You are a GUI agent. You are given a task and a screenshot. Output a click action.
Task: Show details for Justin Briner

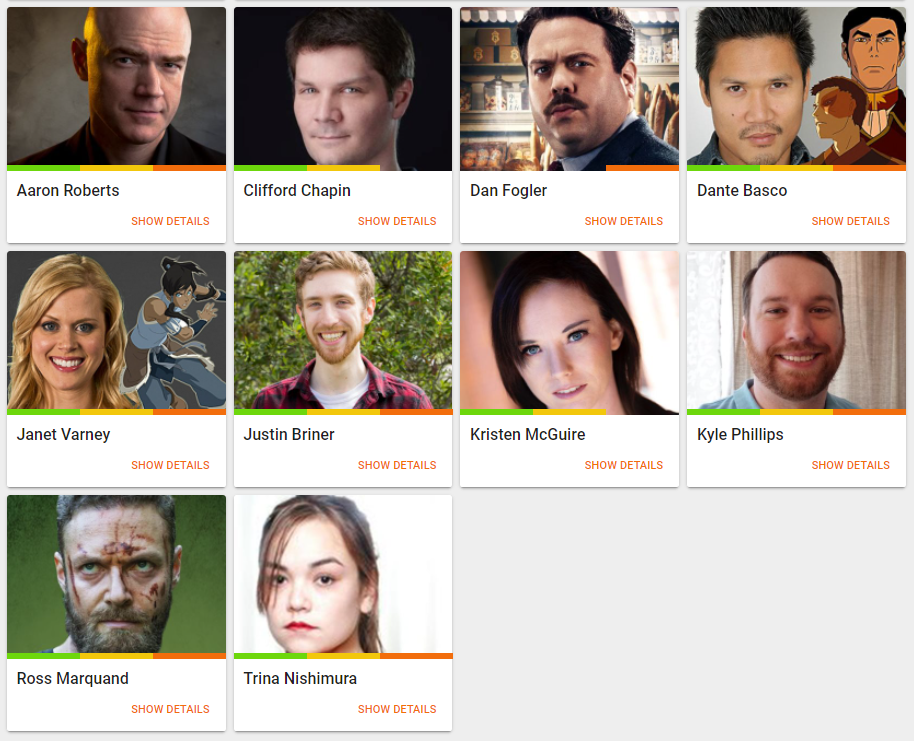click(x=397, y=465)
